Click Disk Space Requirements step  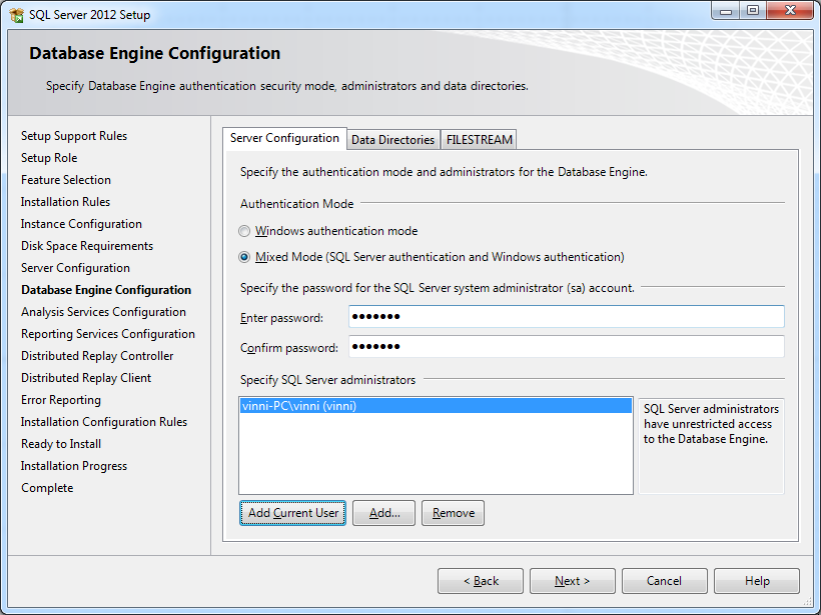87,246
